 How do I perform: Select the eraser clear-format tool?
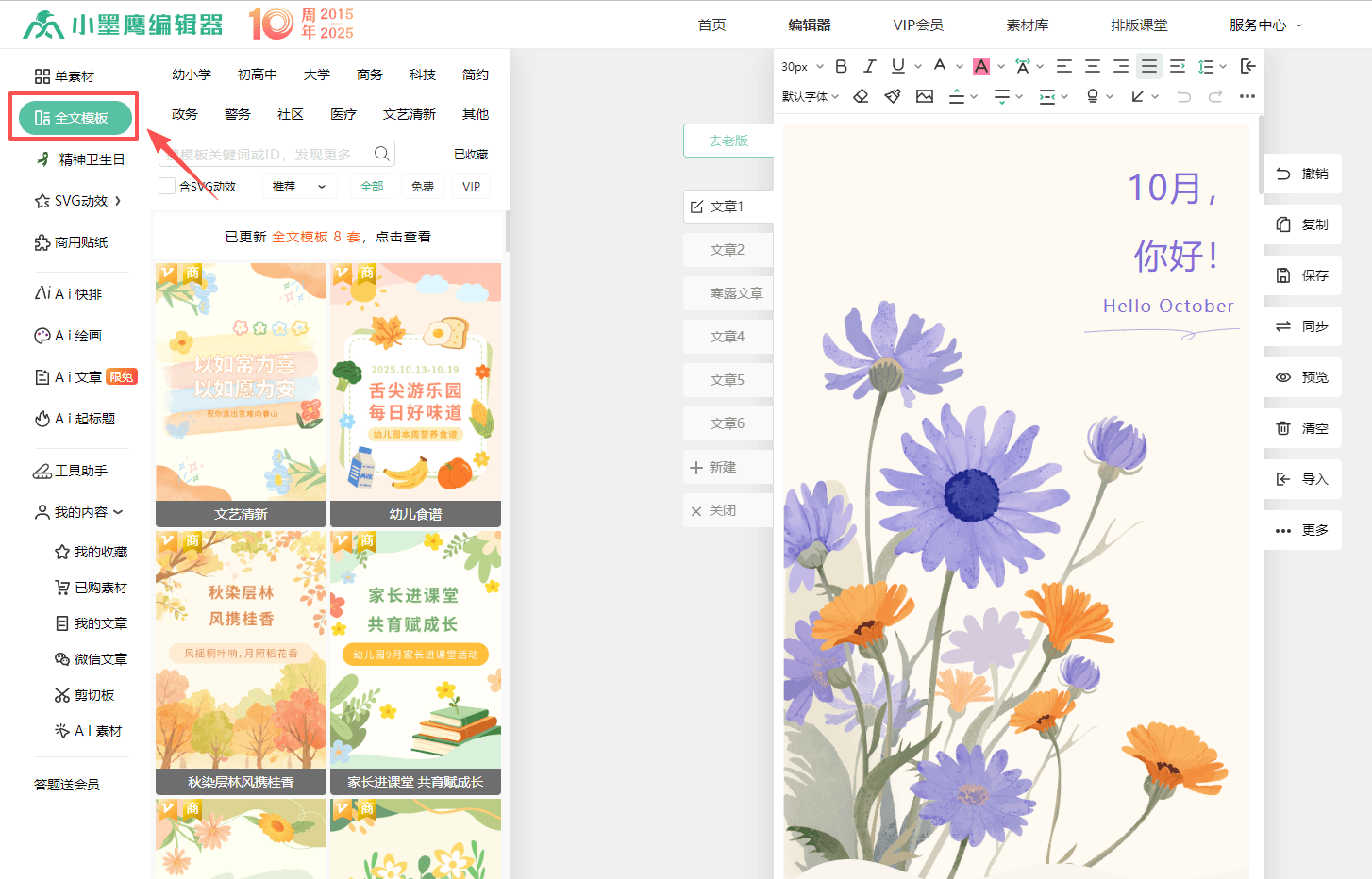[x=861, y=96]
